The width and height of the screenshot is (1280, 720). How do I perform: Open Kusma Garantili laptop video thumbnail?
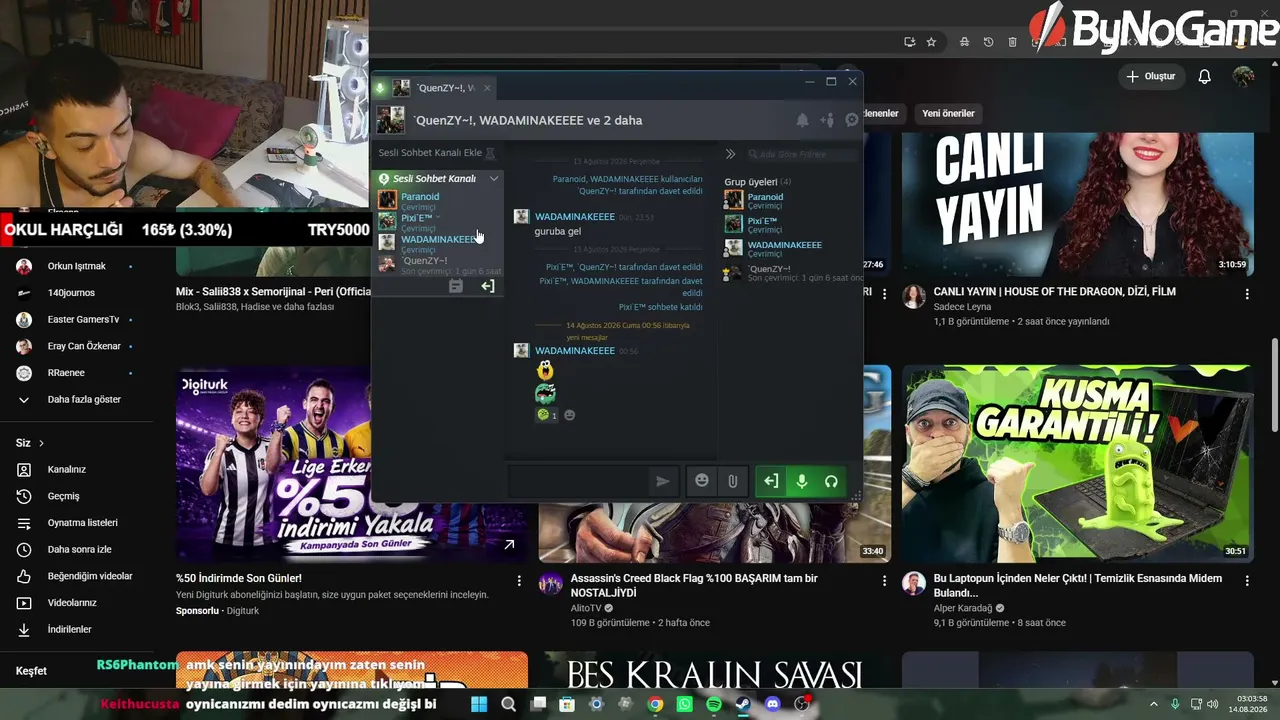coord(1078,464)
